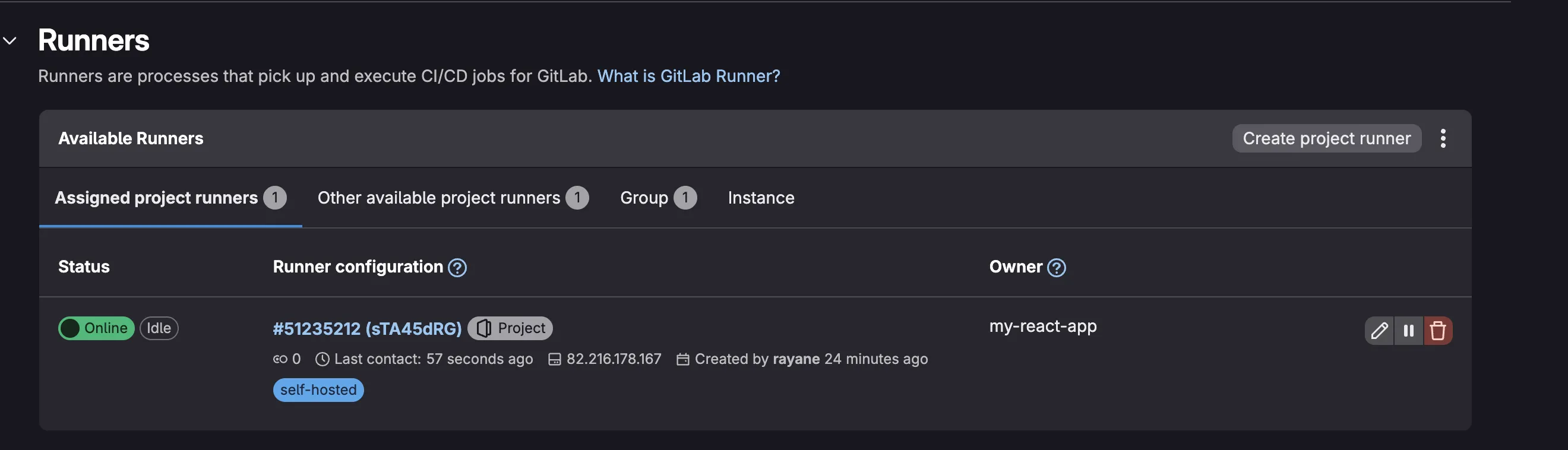Delete the runner with trash icon
Screen dimensions: 1568x450
(x=1438, y=331)
